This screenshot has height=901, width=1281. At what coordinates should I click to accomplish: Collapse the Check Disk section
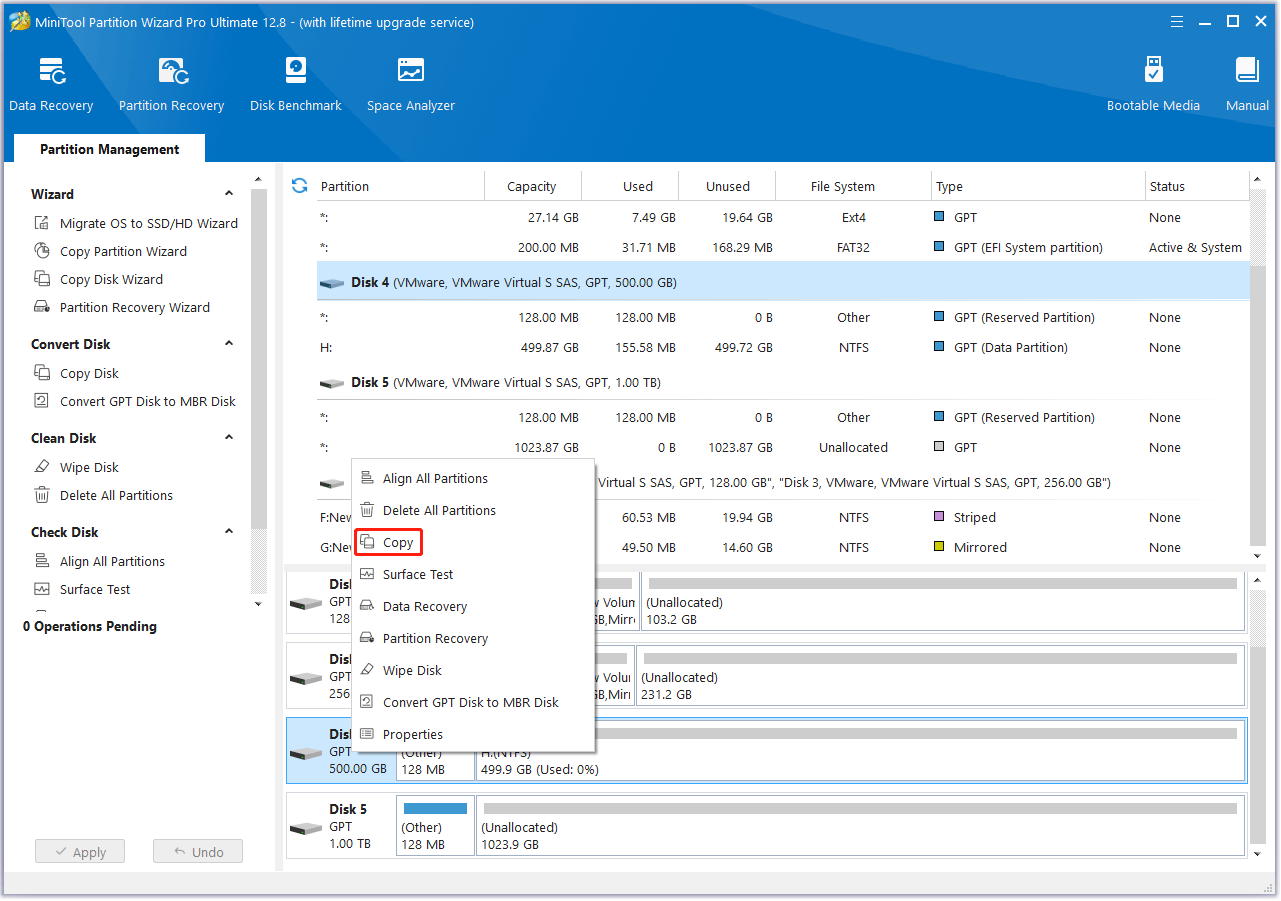(229, 532)
